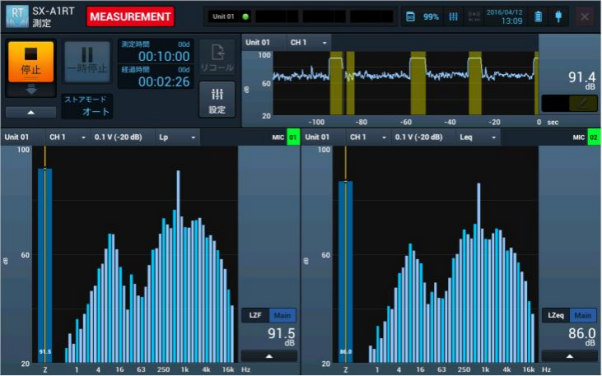Image resolution: width=602 pixels, height=376 pixels.
Task: Toggle the LZF display button
Action: [x=255, y=315]
